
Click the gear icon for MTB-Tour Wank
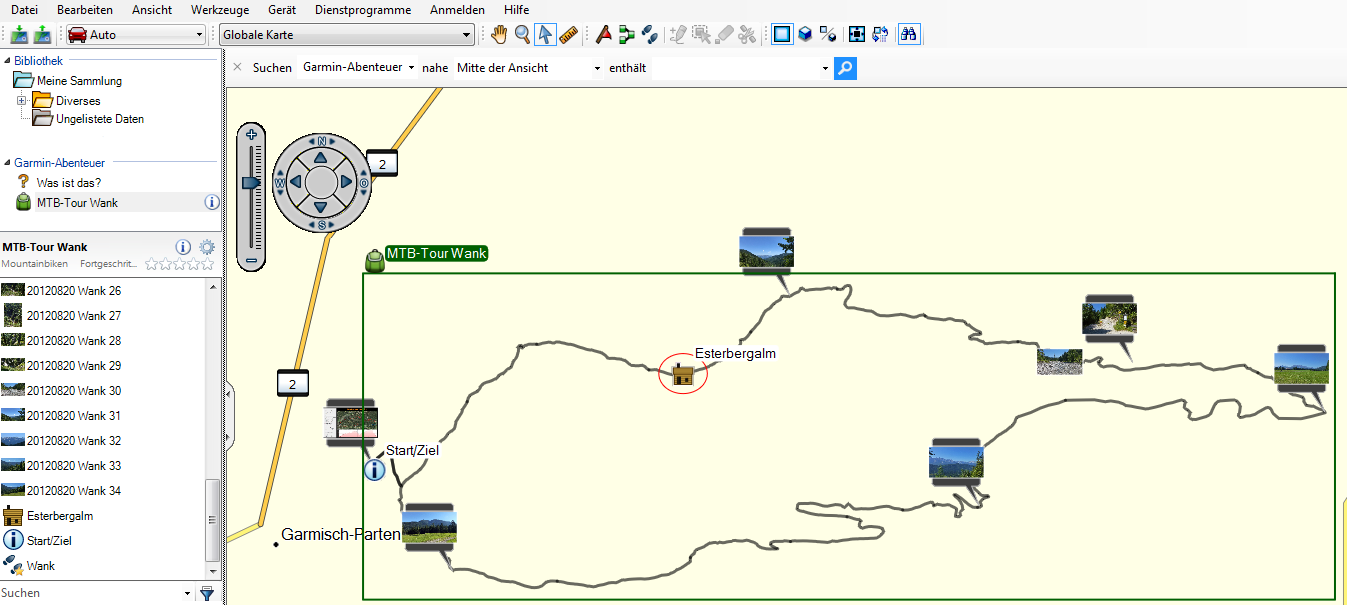click(x=207, y=247)
